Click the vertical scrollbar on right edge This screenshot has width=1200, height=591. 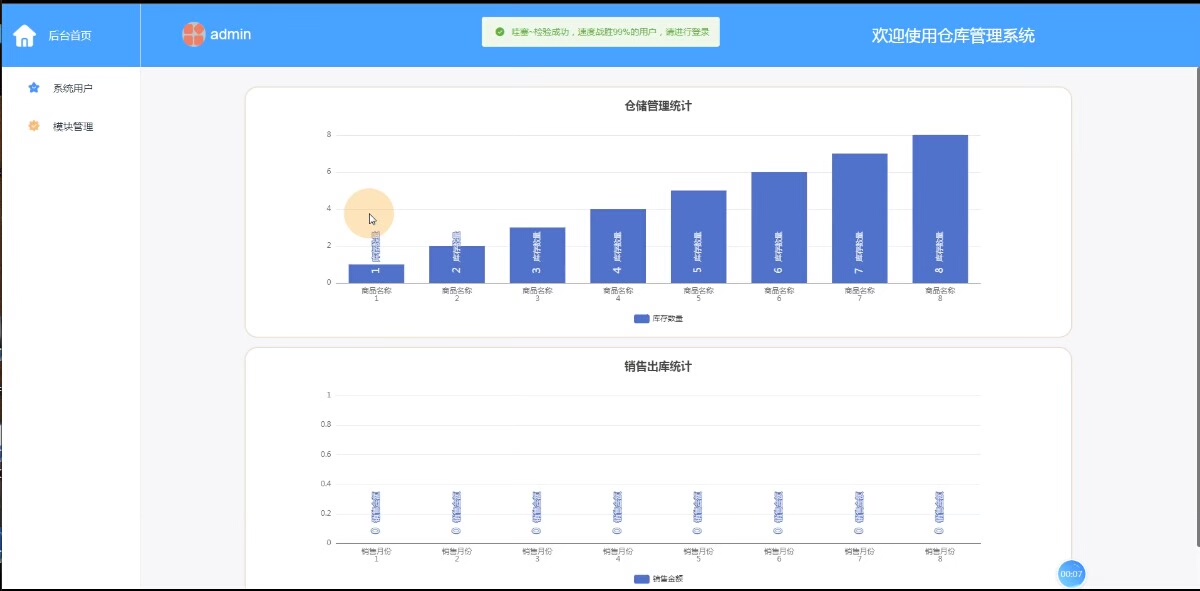pyautogui.click(x=1195, y=300)
